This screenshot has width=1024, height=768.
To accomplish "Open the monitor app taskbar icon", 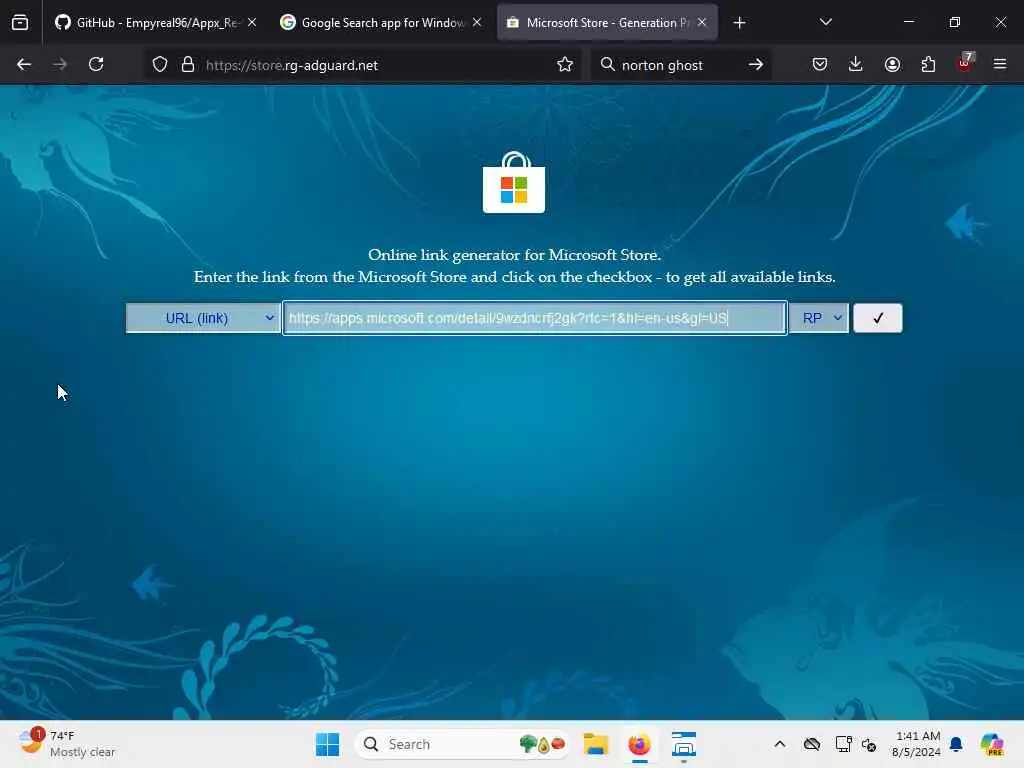I will (x=684, y=744).
